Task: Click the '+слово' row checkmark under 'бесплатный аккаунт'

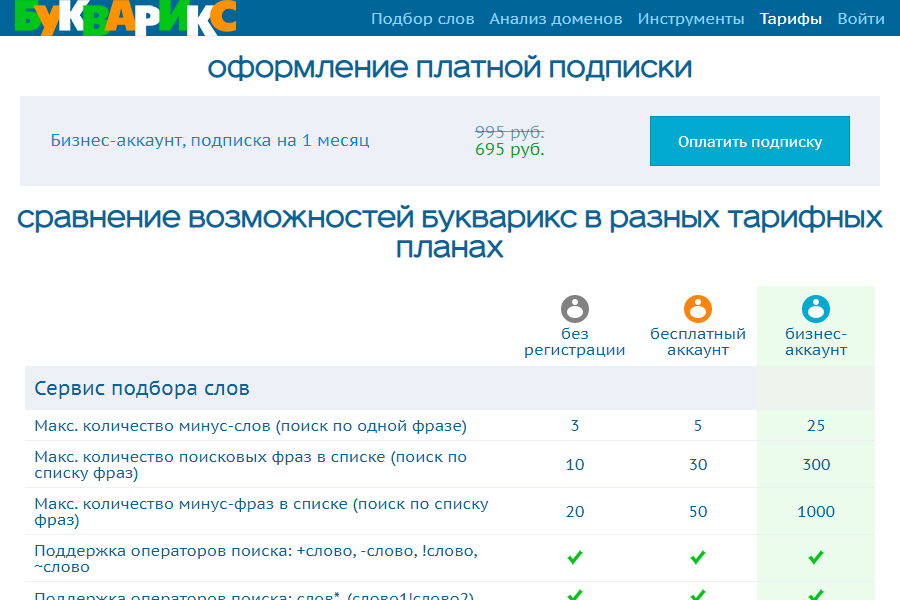Action: (697, 557)
